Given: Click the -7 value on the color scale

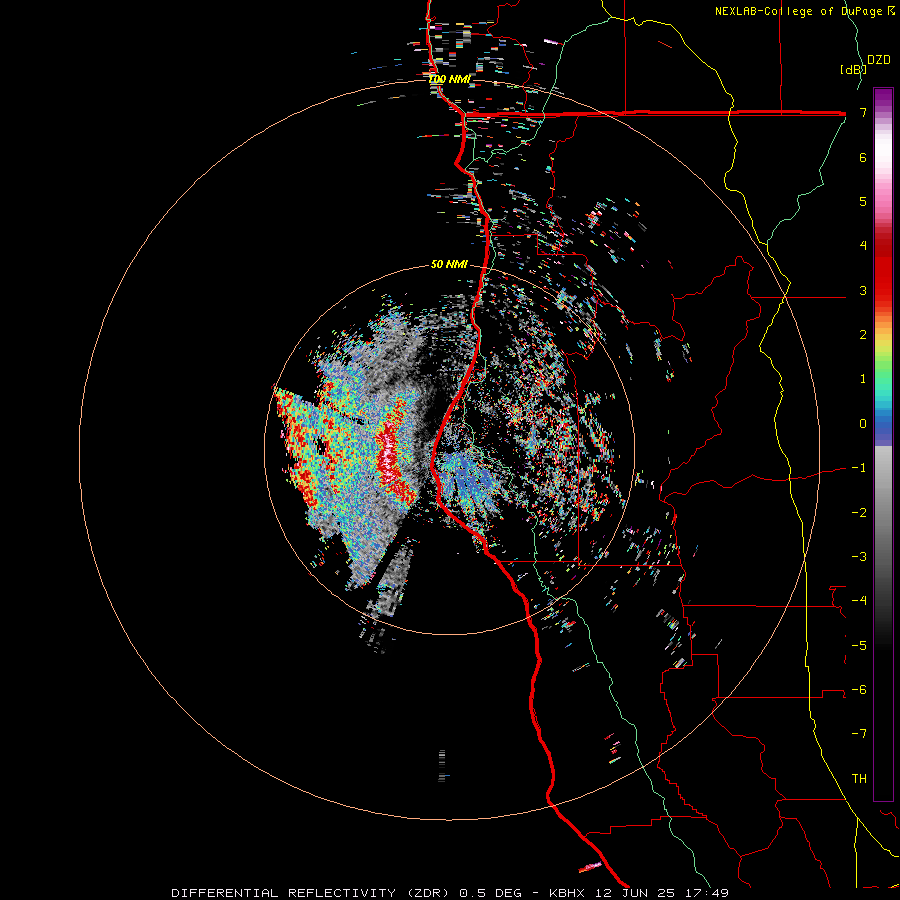Looking at the screenshot, I should point(859,734).
